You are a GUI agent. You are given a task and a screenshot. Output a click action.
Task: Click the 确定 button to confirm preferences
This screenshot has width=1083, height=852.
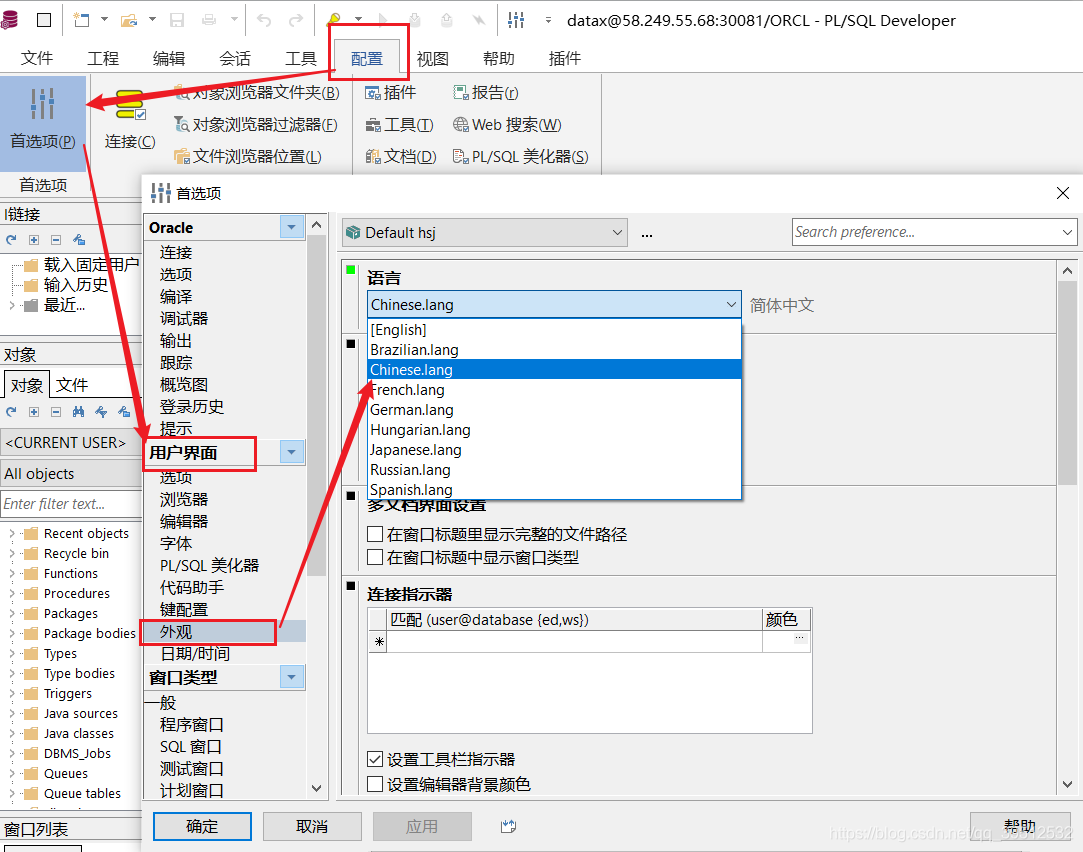coord(201,826)
